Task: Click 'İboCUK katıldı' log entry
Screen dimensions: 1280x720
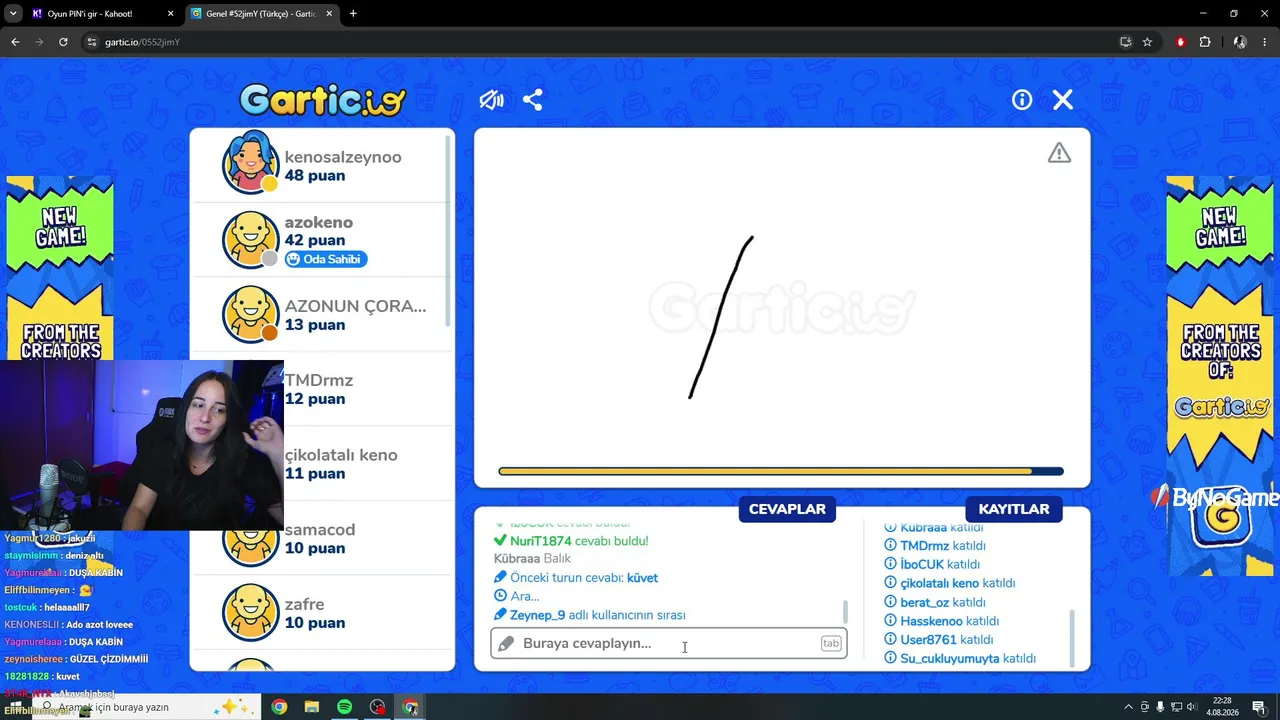Action: (932, 564)
